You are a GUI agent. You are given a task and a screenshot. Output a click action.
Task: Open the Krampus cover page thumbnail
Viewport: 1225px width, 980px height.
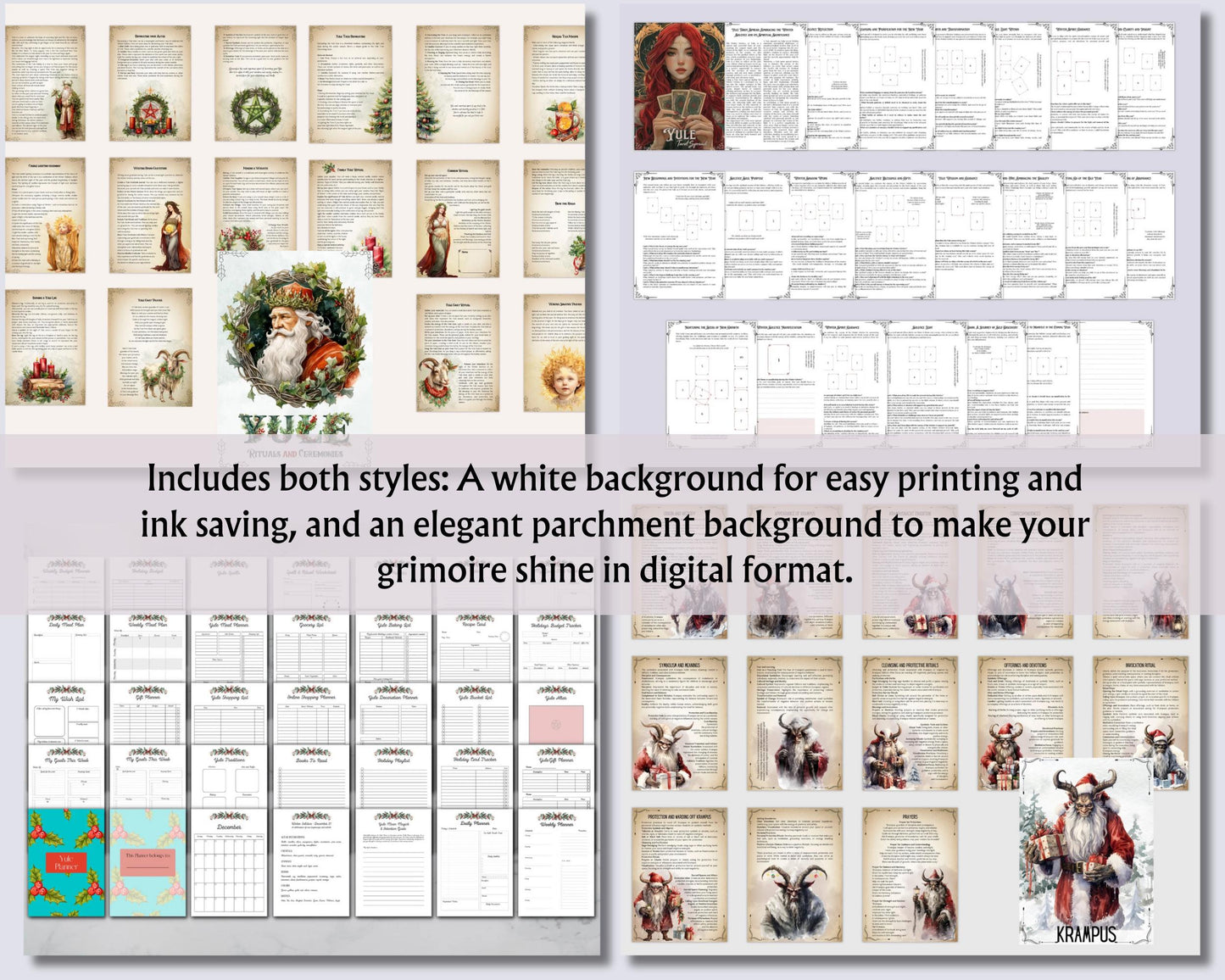(x=1085, y=851)
